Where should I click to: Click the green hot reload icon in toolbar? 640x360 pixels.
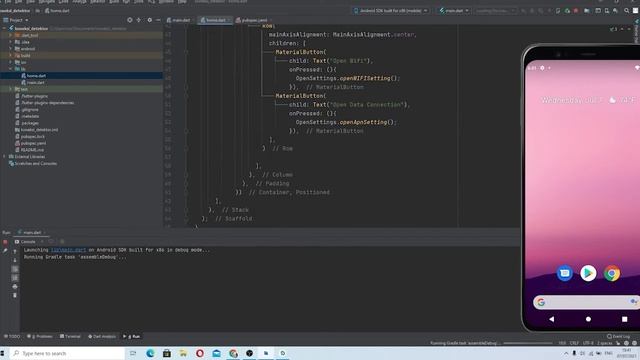[567, 11]
